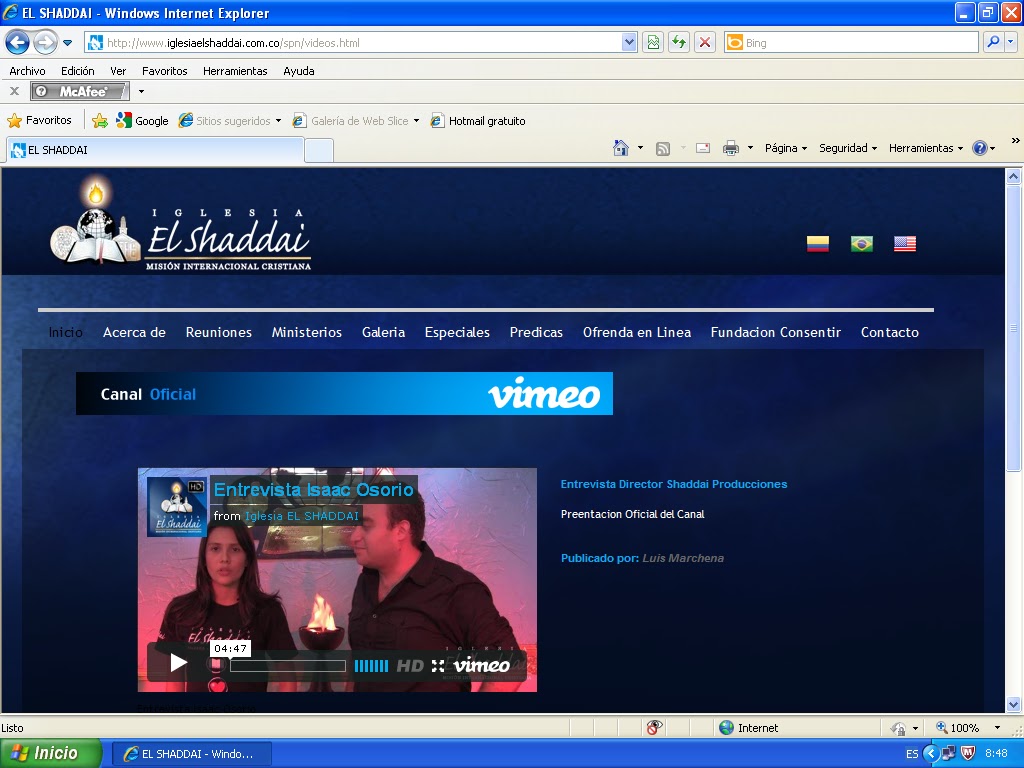The image size is (1024, 768).
Task: Open the Predicas page
Action: tap(536, 332)
